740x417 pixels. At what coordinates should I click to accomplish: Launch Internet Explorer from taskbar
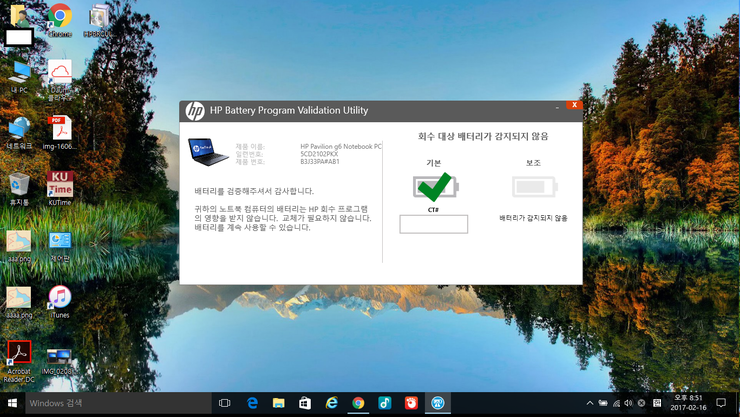[332, 403]
